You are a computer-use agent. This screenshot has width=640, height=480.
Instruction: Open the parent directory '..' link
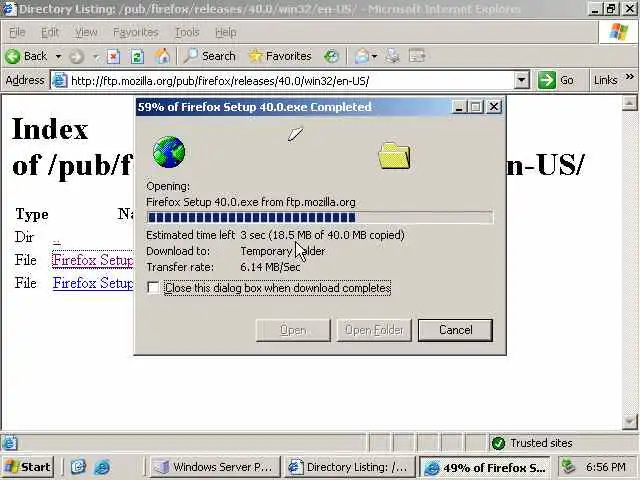point(56,239)
